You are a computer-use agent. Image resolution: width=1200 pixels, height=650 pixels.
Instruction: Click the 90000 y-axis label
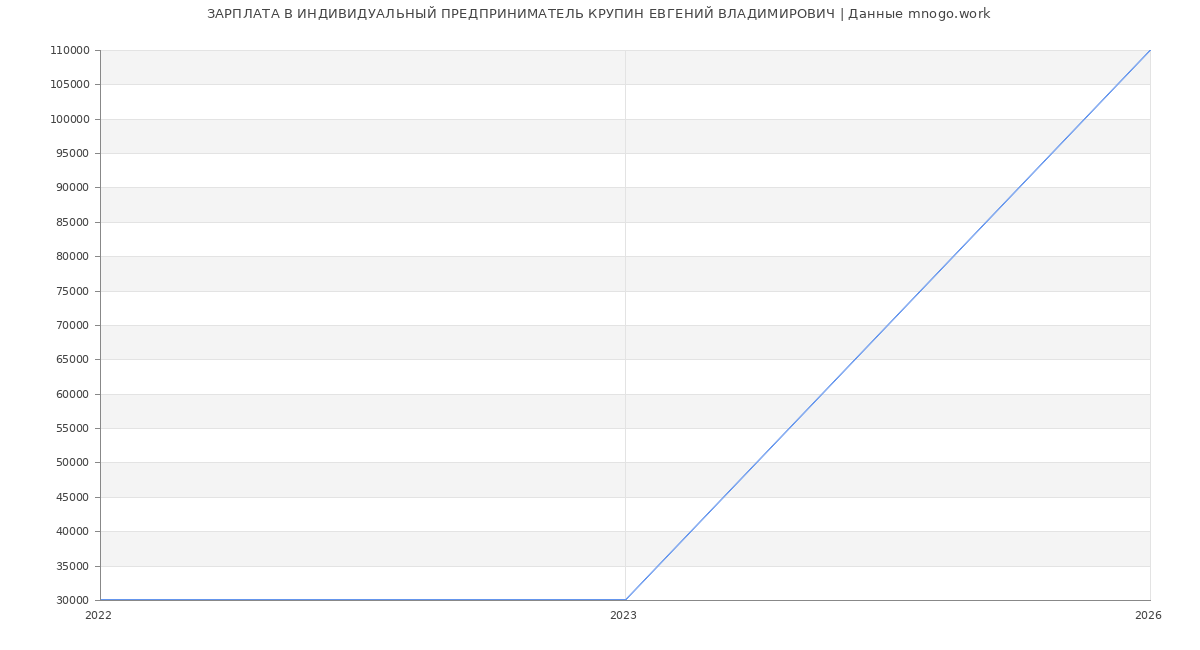pyautogui.click(x=72, y=188)
